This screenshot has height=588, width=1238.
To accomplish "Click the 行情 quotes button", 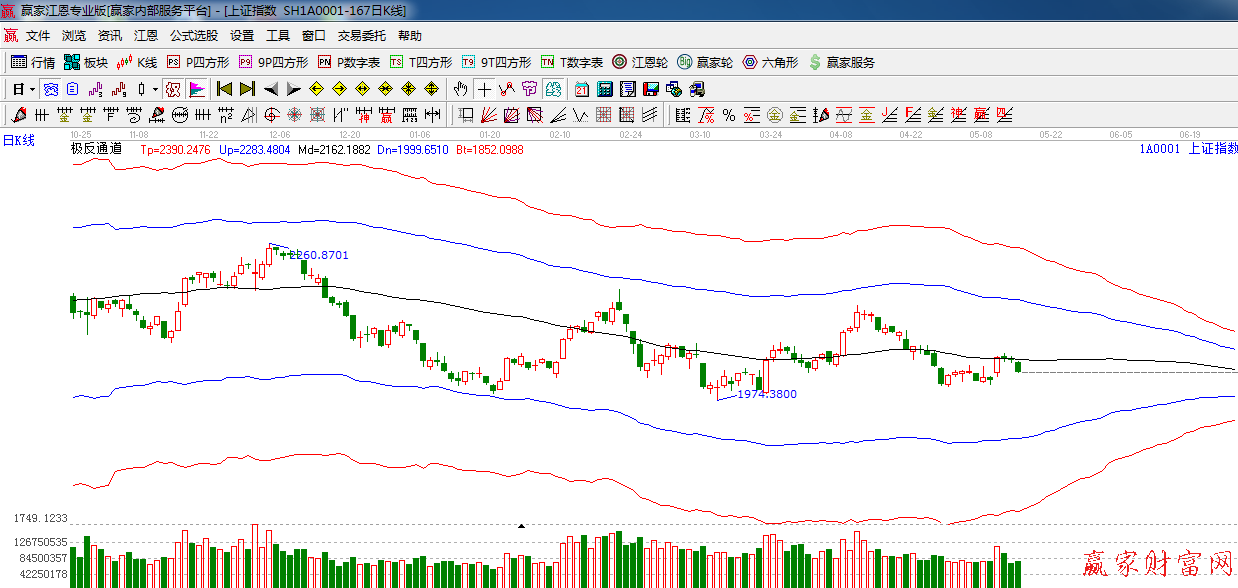I will tap(33, 62).
